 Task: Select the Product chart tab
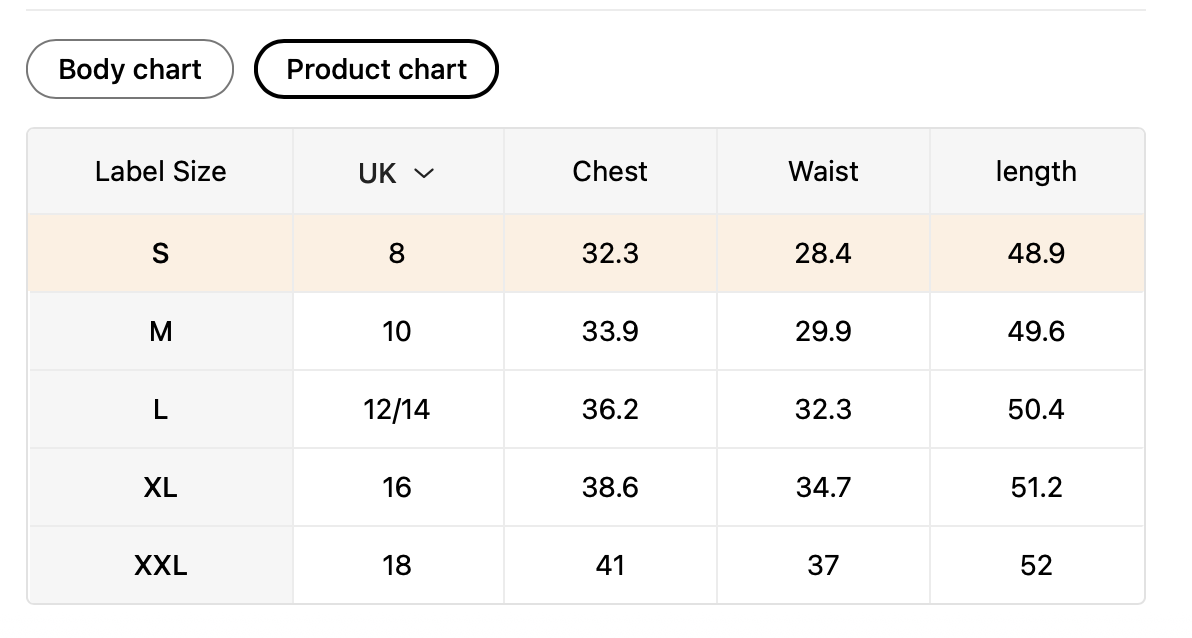[x=376, y=70]
